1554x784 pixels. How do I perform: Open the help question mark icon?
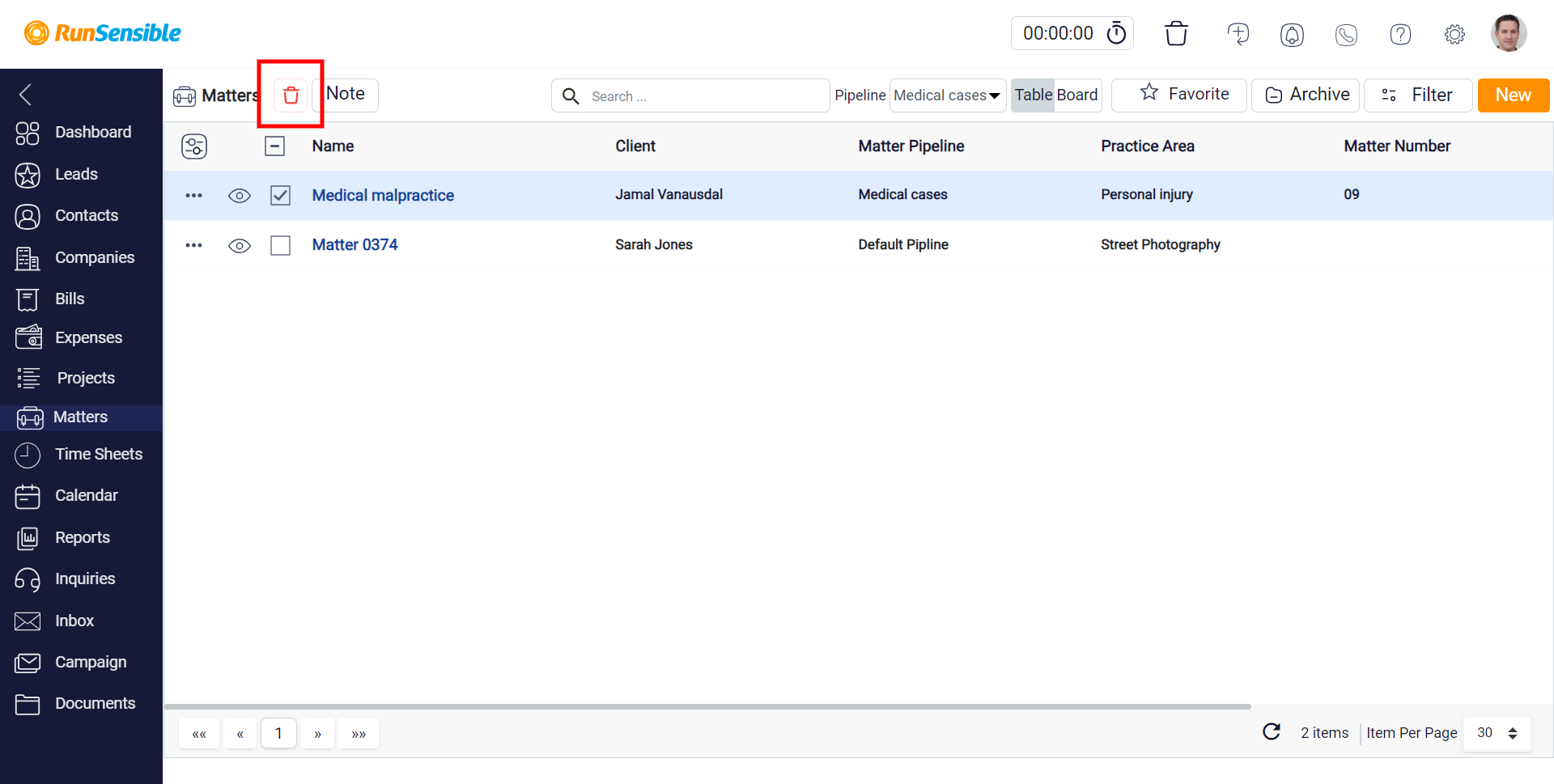[x=1400, y=34]
